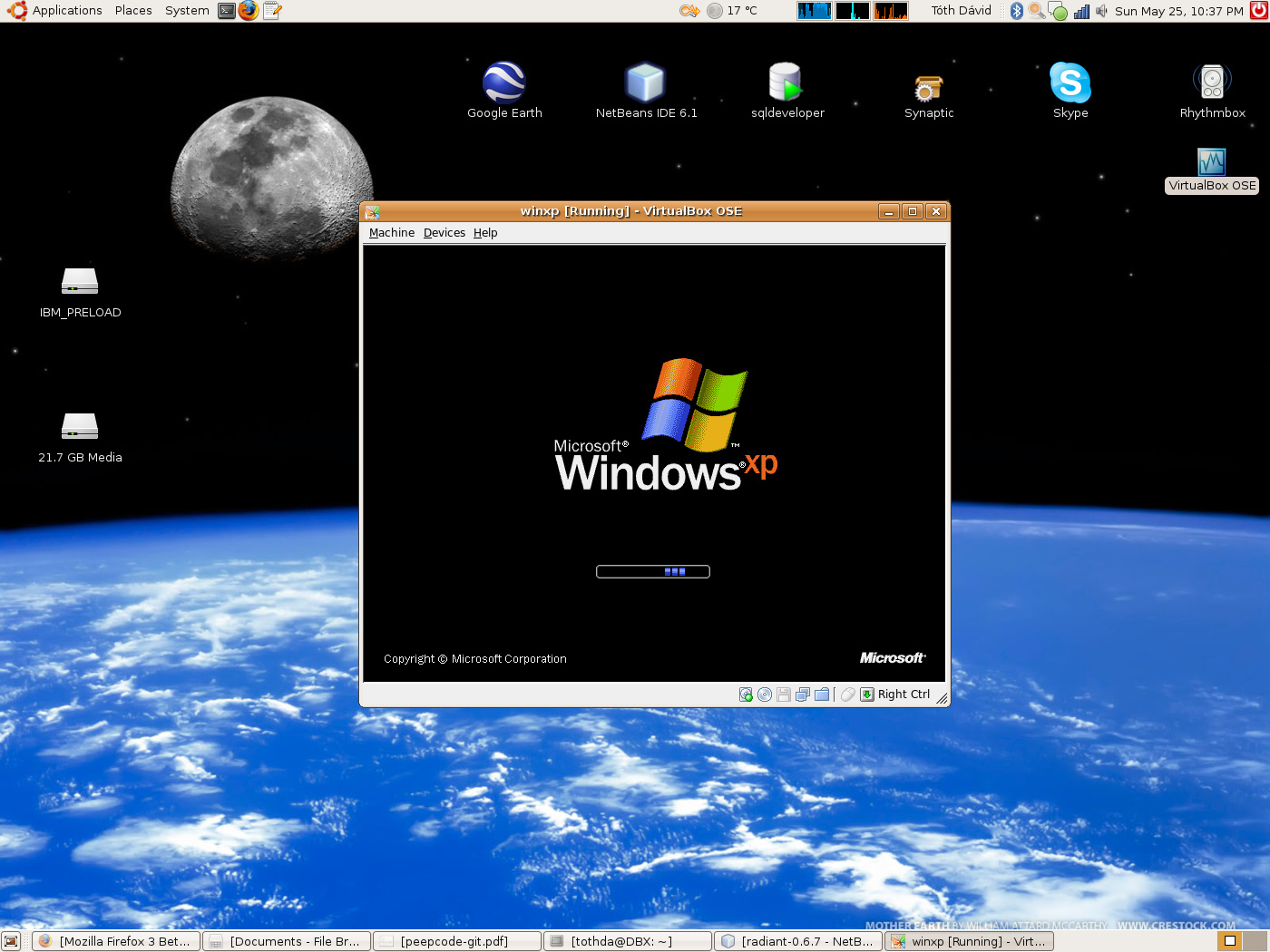Click the red power shutdown button

tap(1258, 11)
